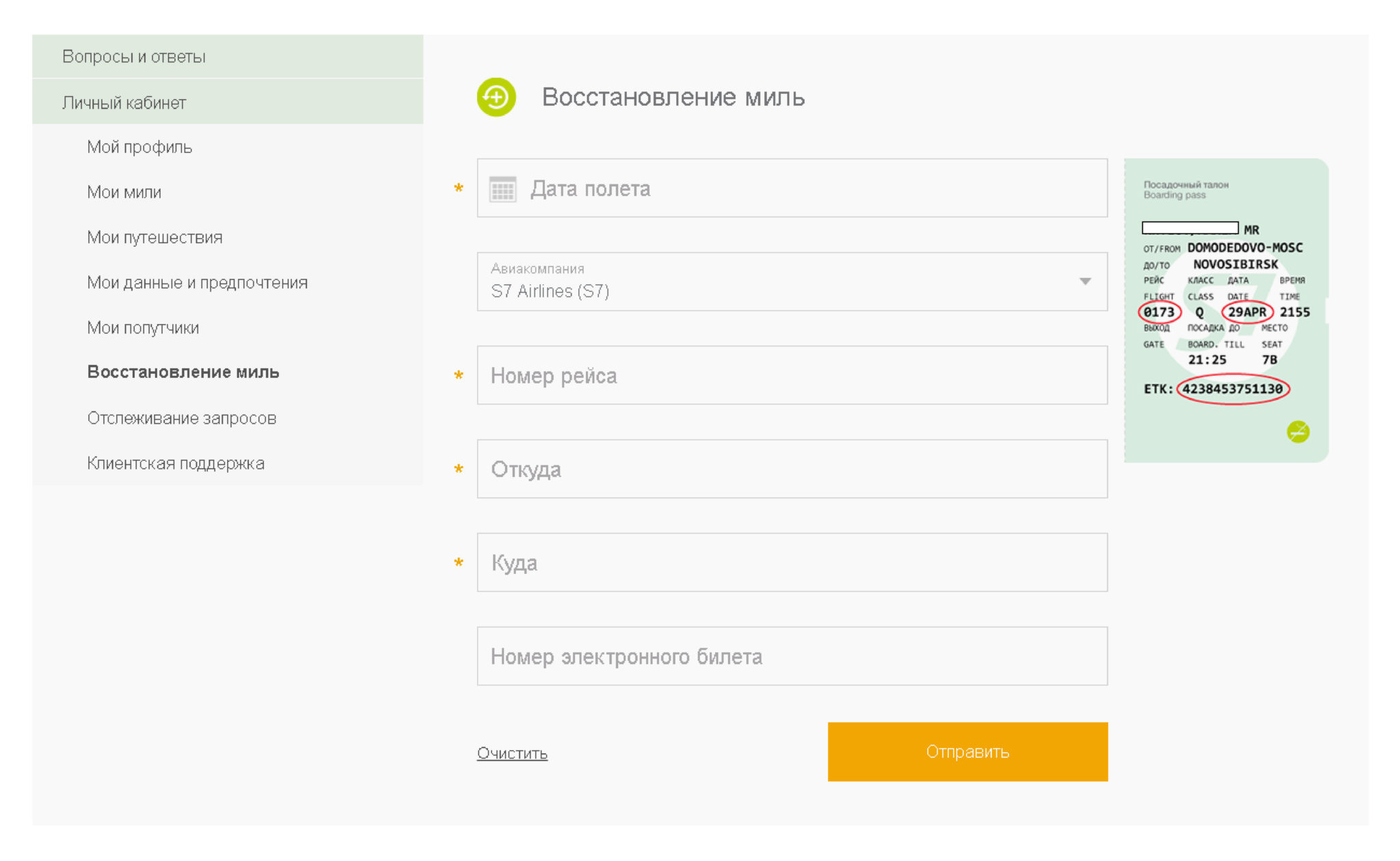The image size is (1400, 861).
Task: Open the calendar icon in flight date field
Action: pyautogui.click(x=502, y=189)
